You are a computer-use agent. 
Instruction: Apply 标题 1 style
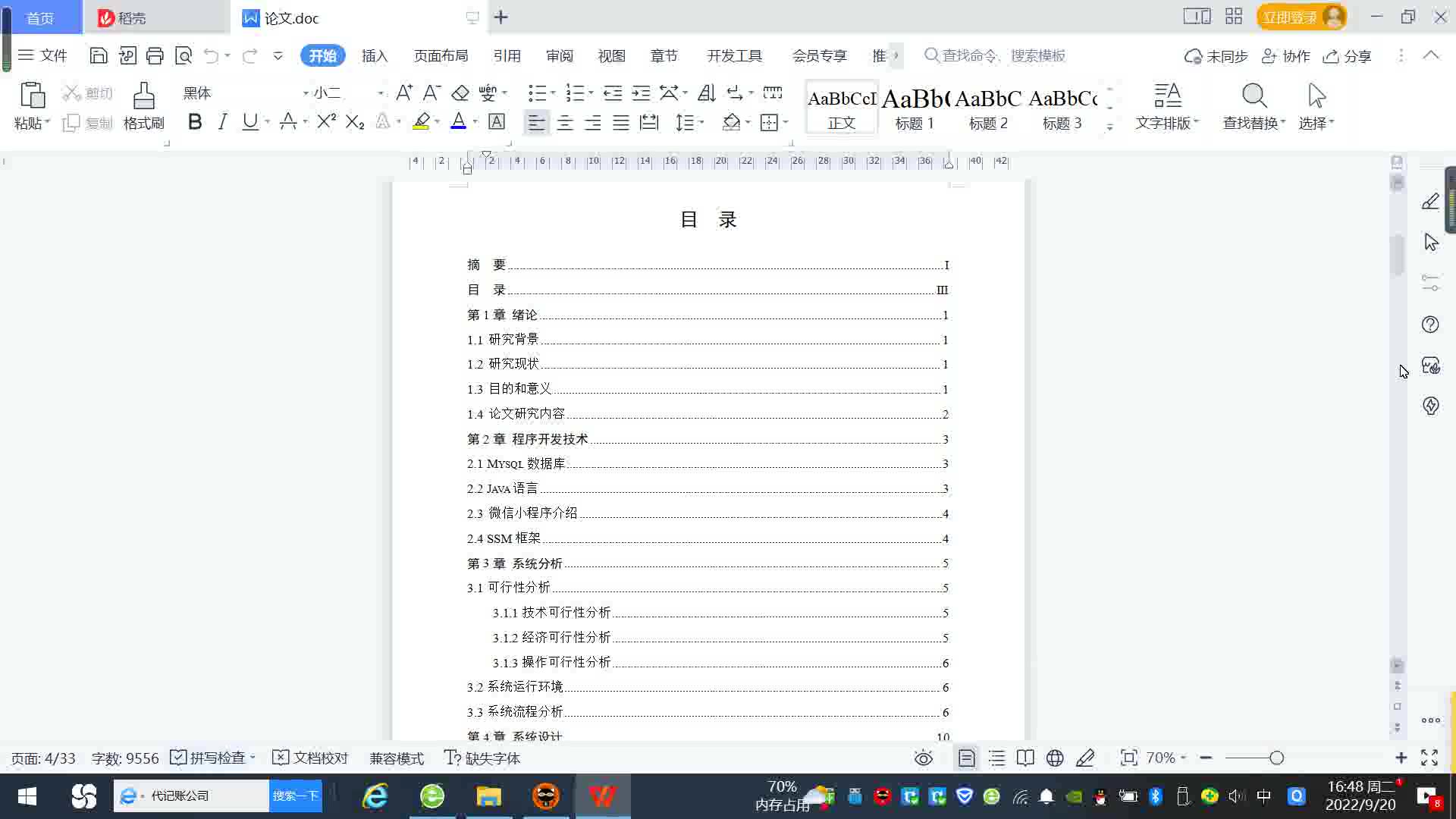click(x=915, y=108)
